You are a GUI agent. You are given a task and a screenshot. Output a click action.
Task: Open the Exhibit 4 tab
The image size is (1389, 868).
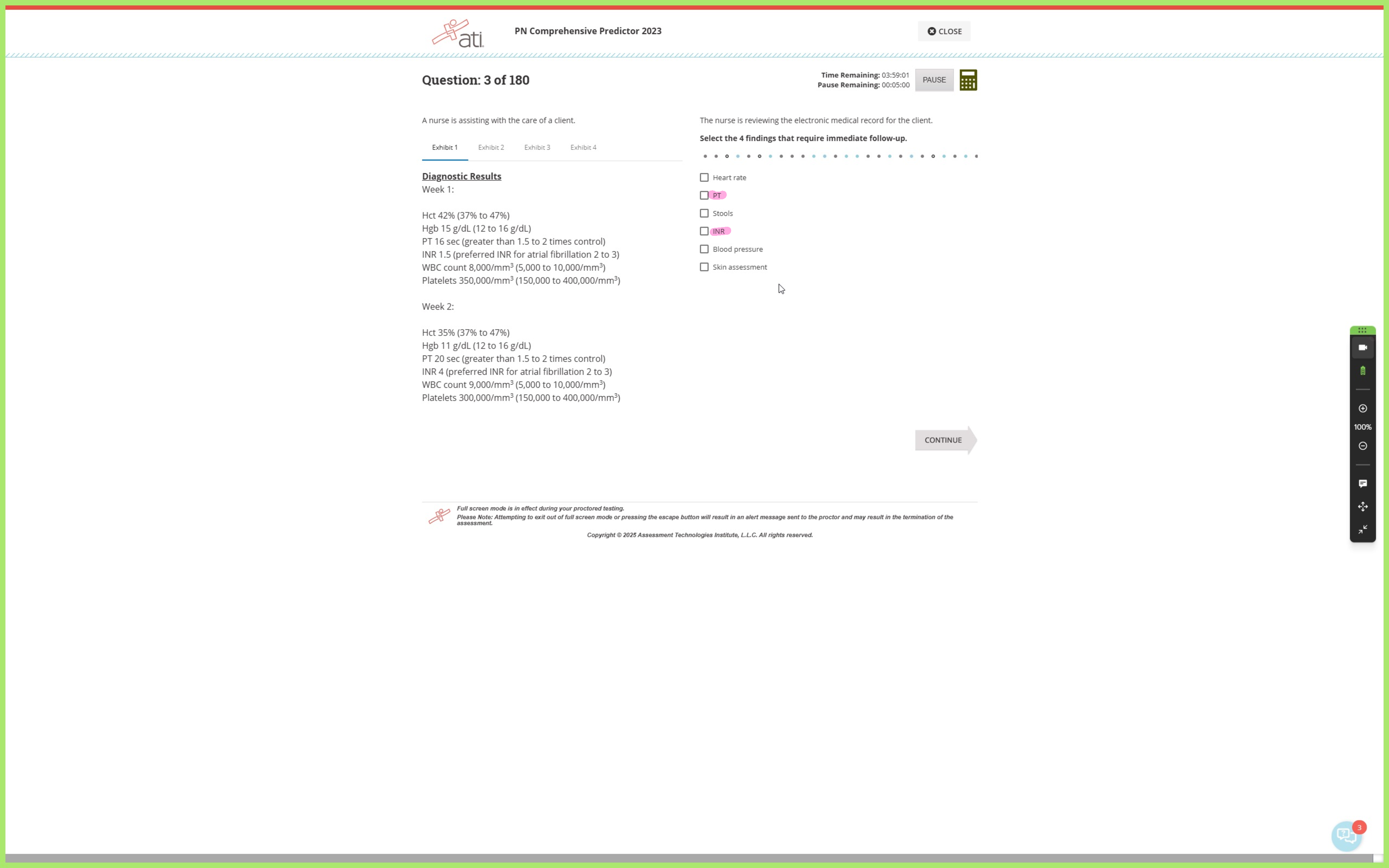583,148
